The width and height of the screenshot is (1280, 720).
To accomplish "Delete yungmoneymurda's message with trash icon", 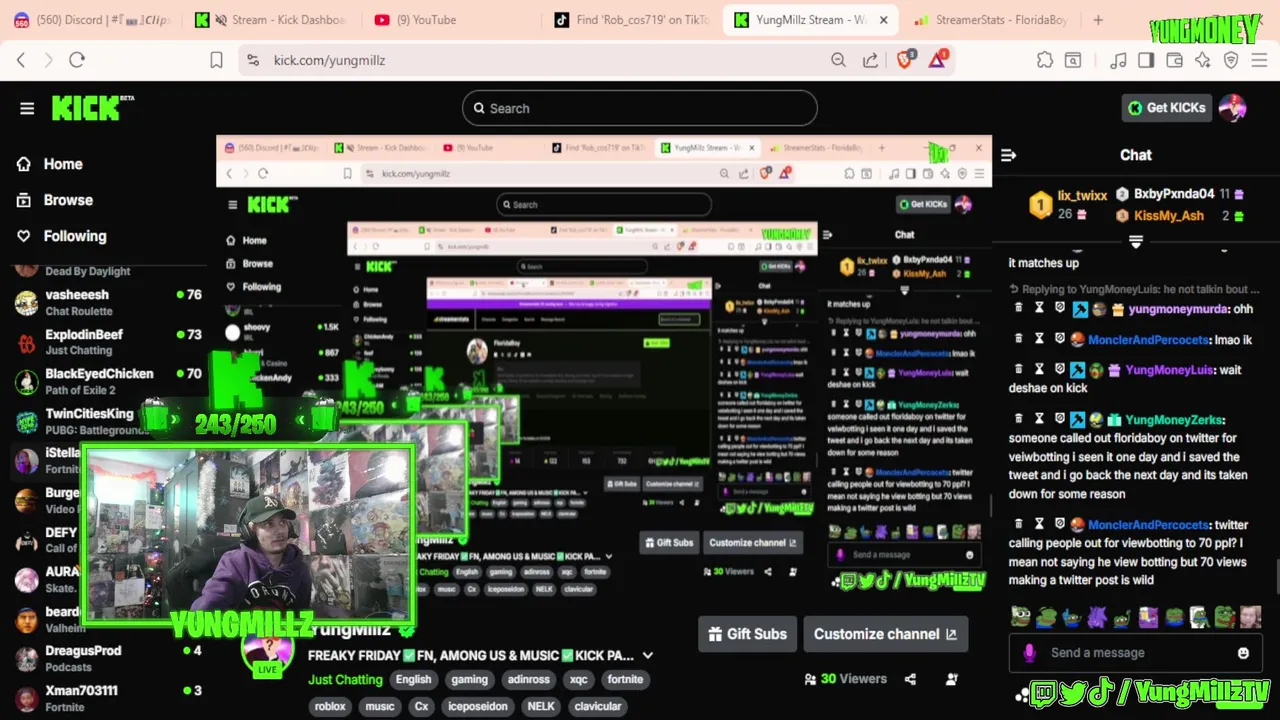I will 1019,309.
